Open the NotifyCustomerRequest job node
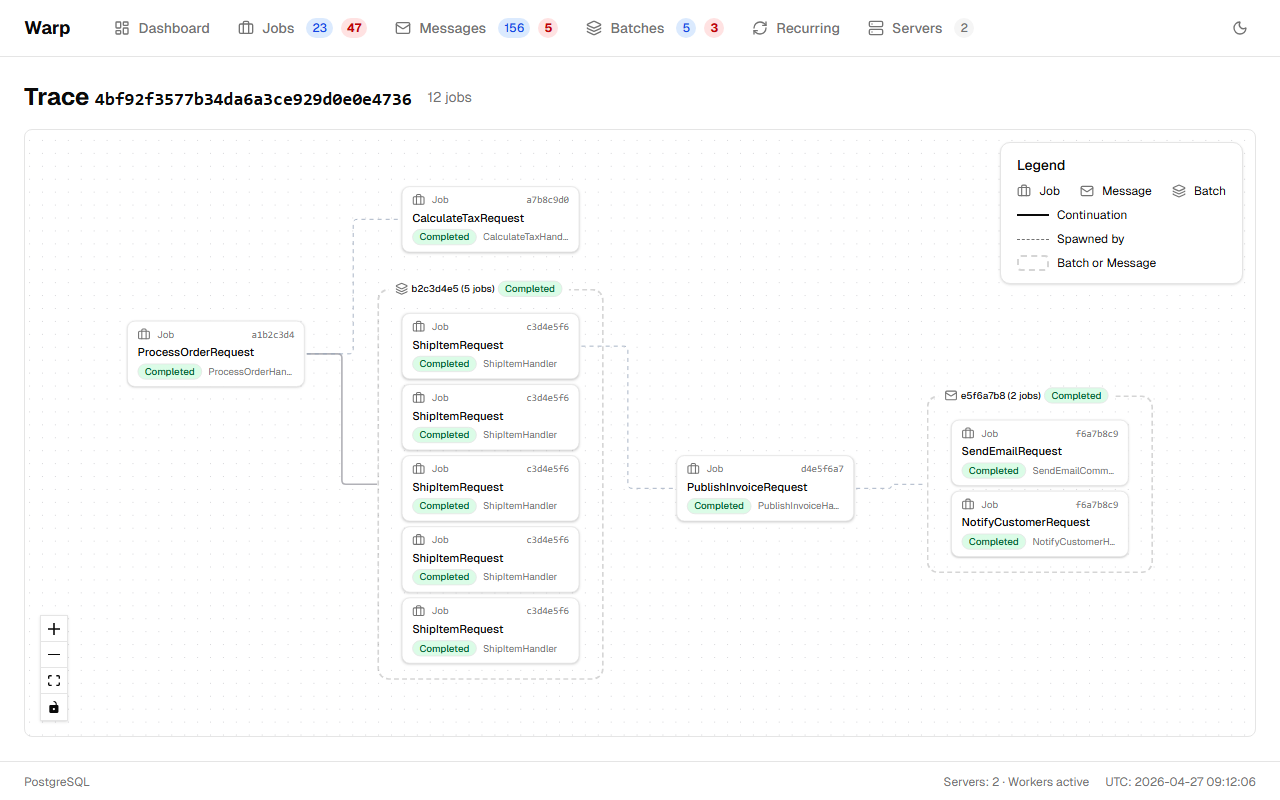The height and width of the screenshot is (800, 1280). coord(1039,523)
